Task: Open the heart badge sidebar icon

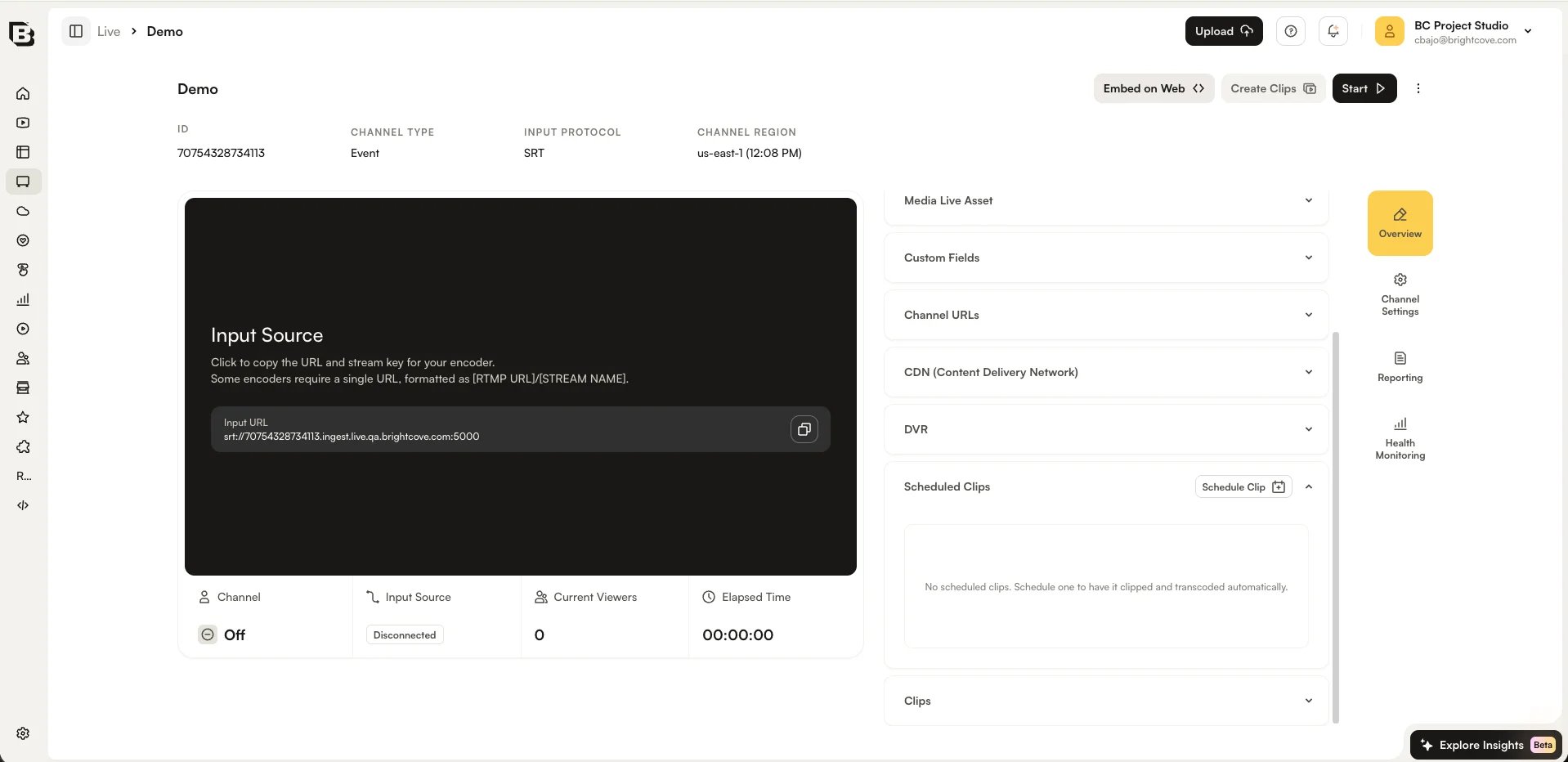Action: pos(23,240)
